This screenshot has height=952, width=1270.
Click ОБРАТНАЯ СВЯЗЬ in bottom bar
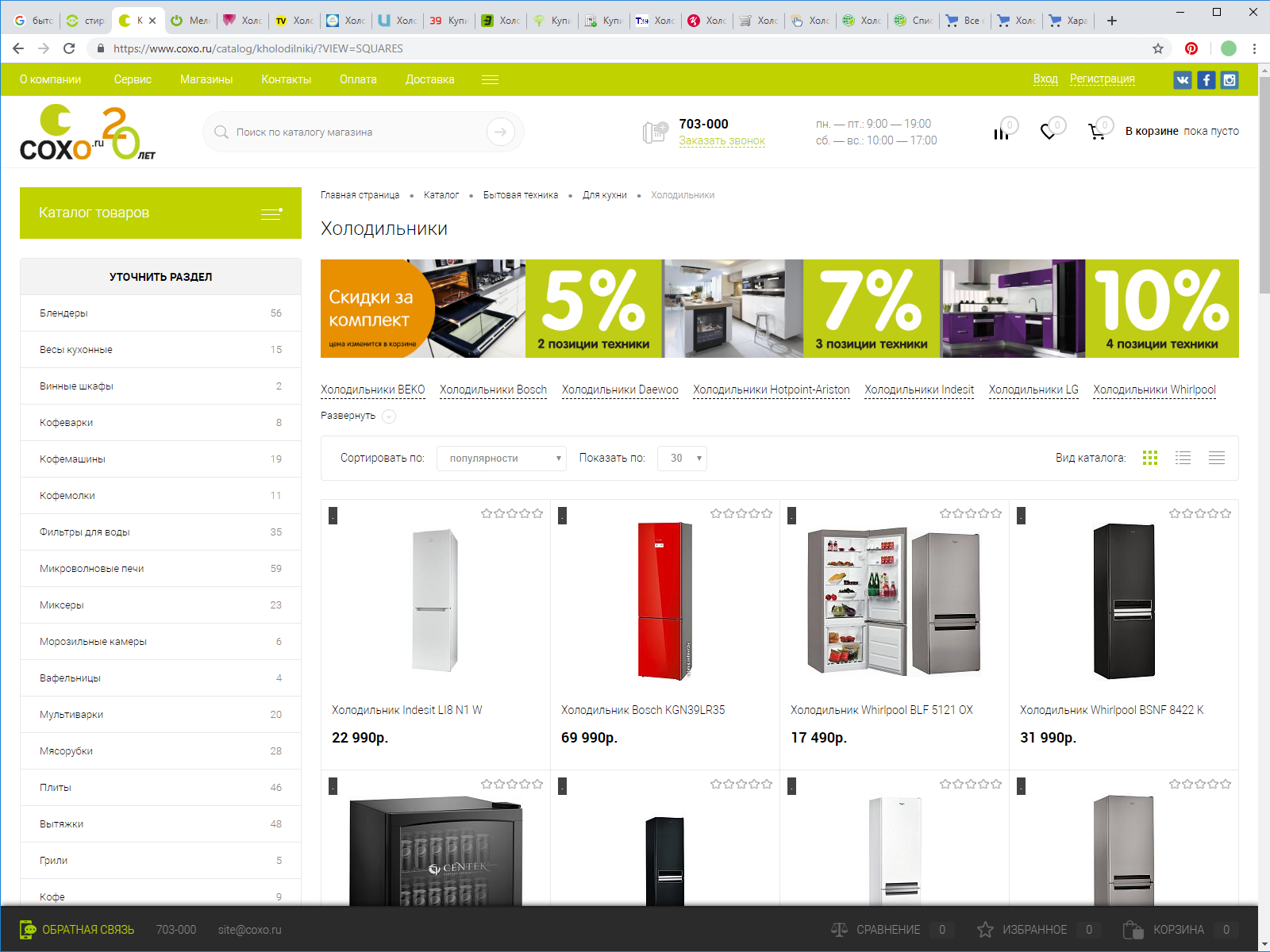[88, 930]
